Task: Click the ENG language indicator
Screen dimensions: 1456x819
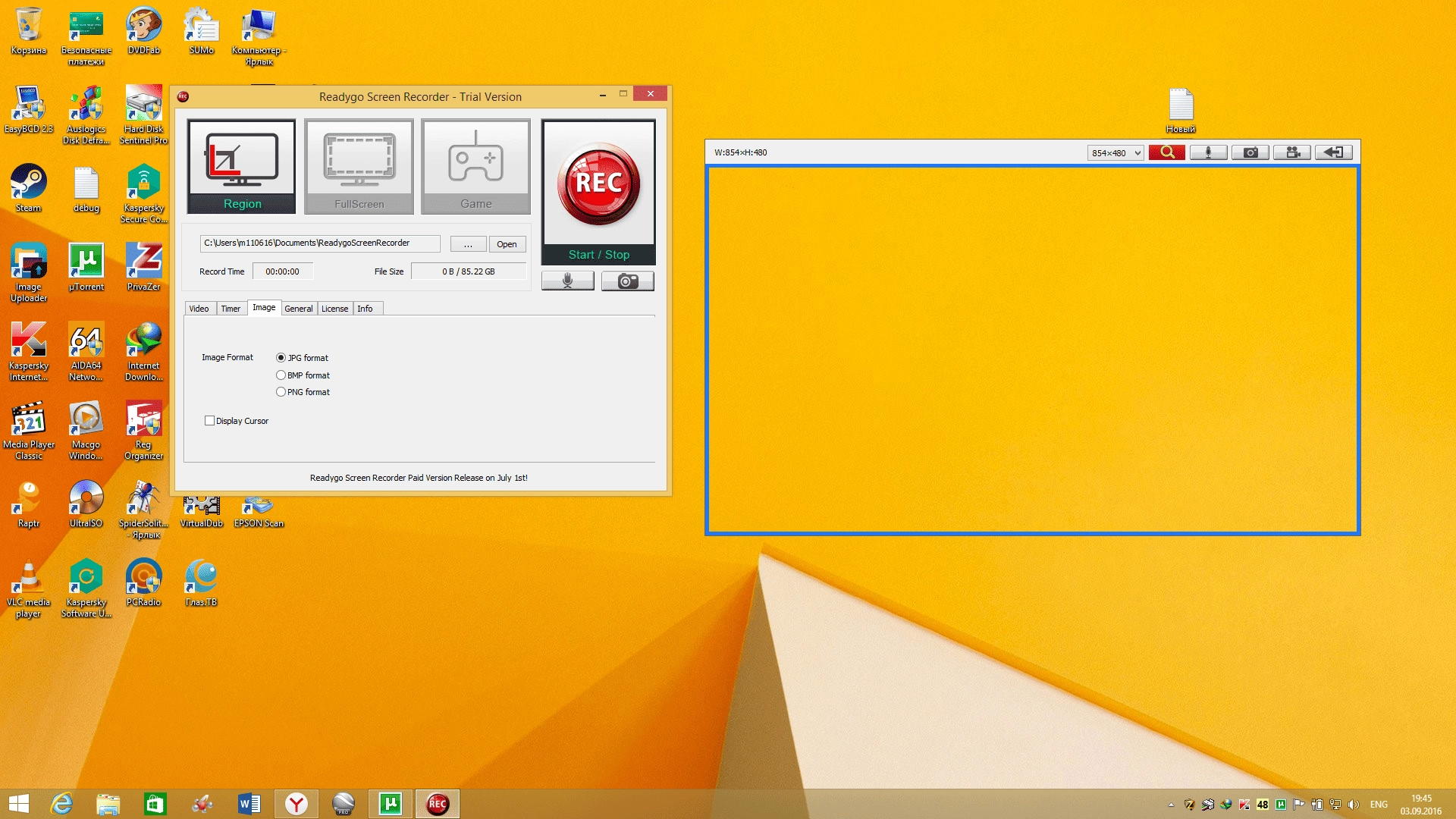Action: (1379, 805)
